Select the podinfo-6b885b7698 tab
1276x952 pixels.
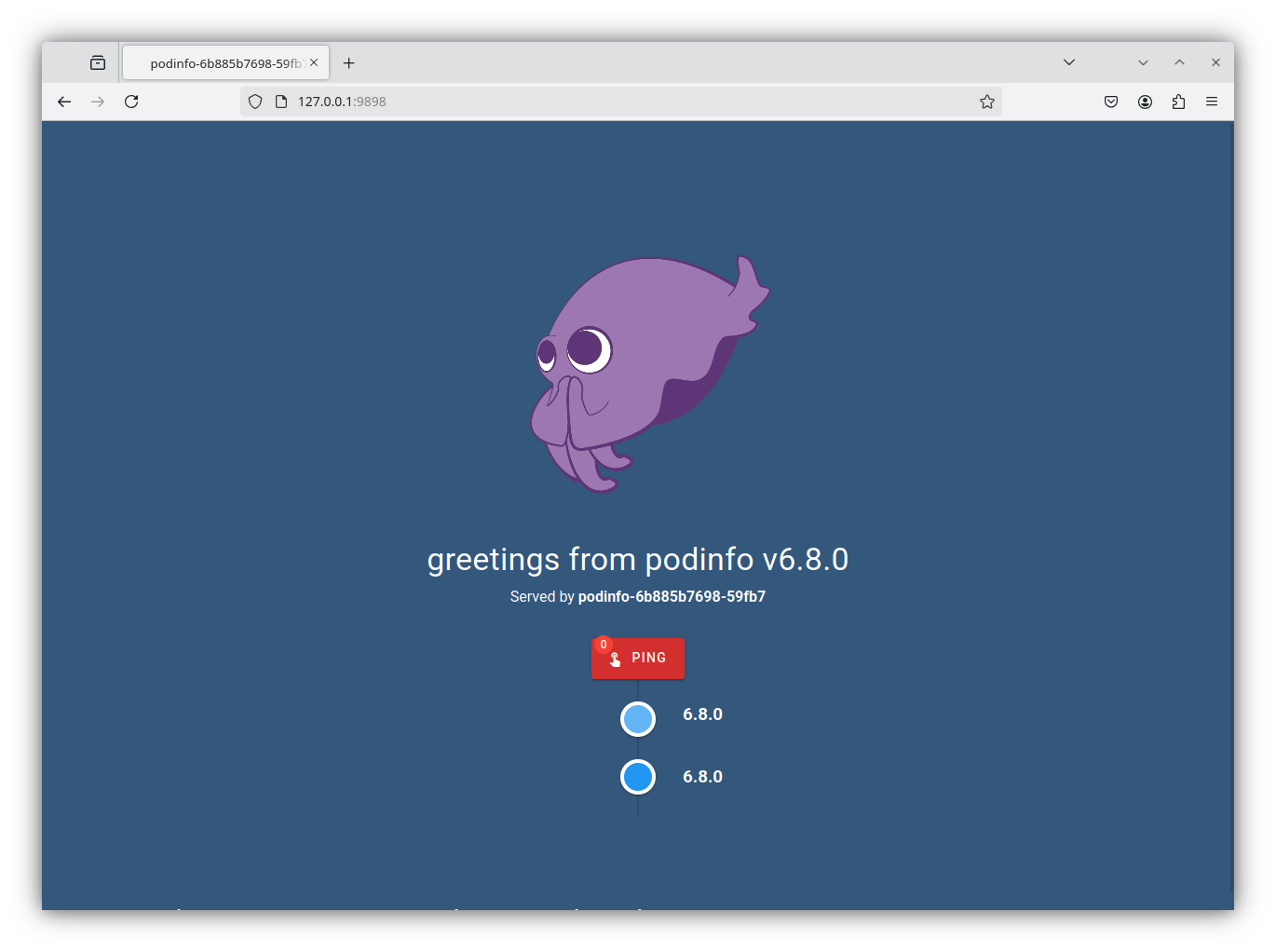224,63
